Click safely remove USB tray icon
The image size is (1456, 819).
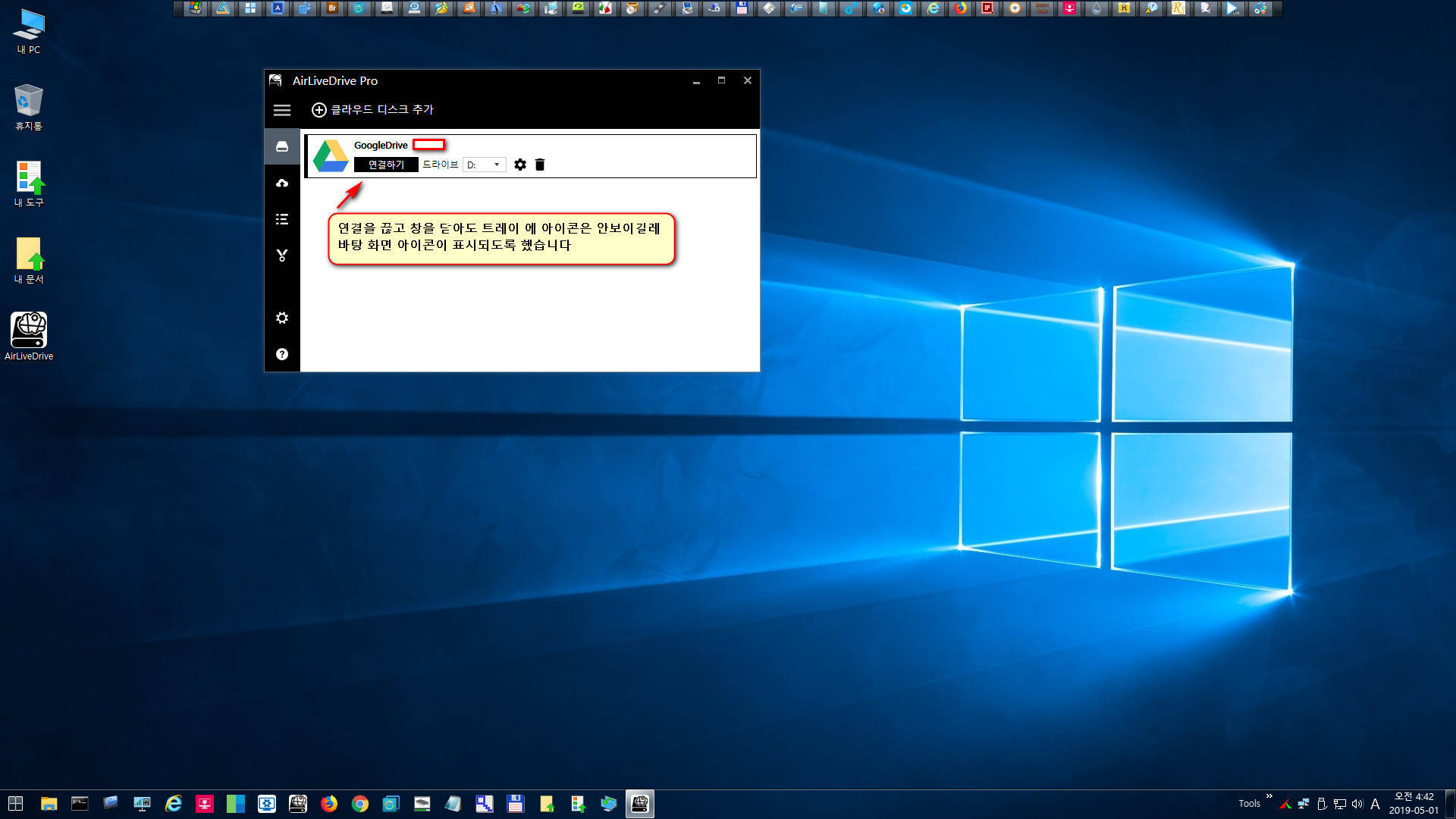[1322, 804]
